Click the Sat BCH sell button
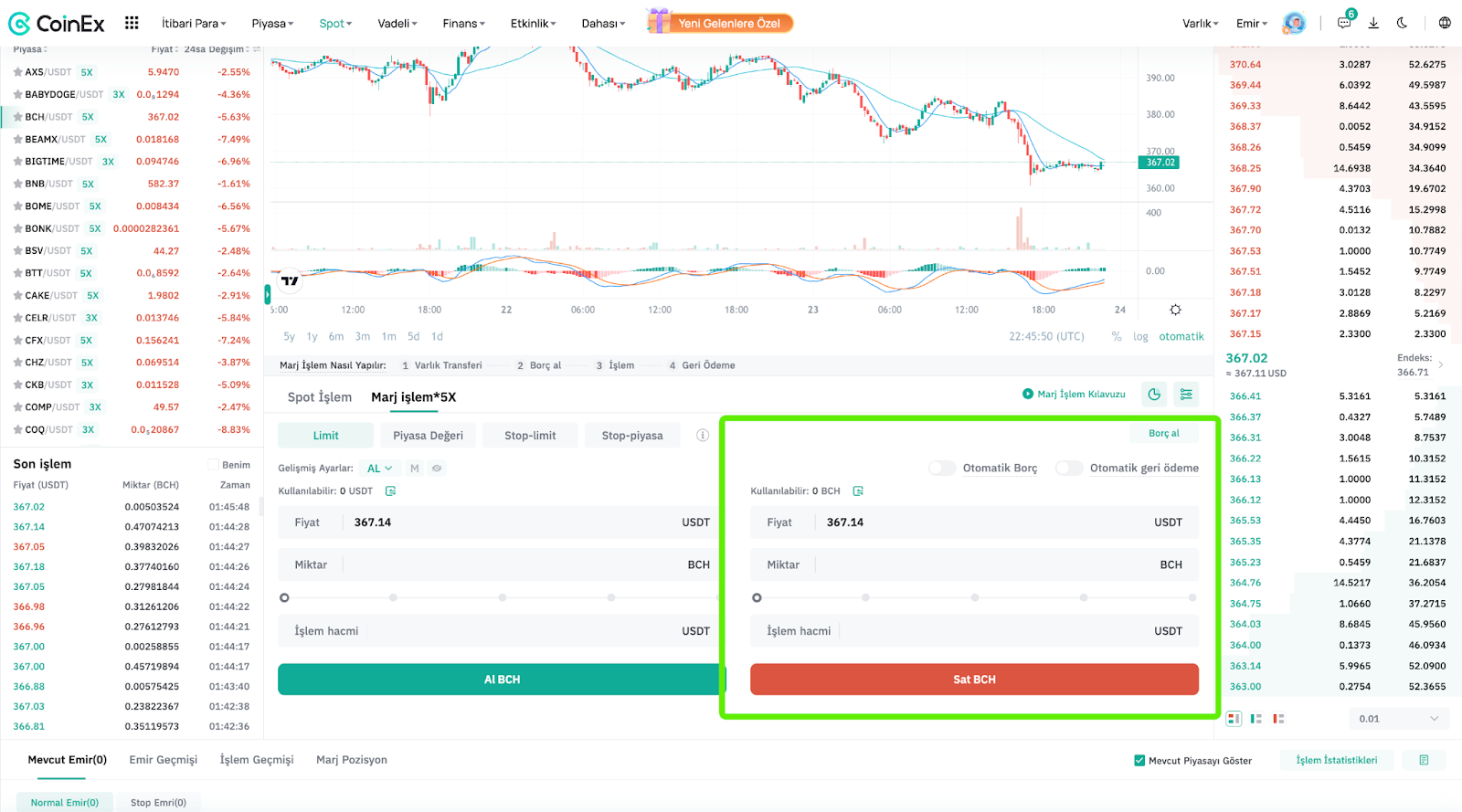 pyautogui.click(x=974, y=680)
